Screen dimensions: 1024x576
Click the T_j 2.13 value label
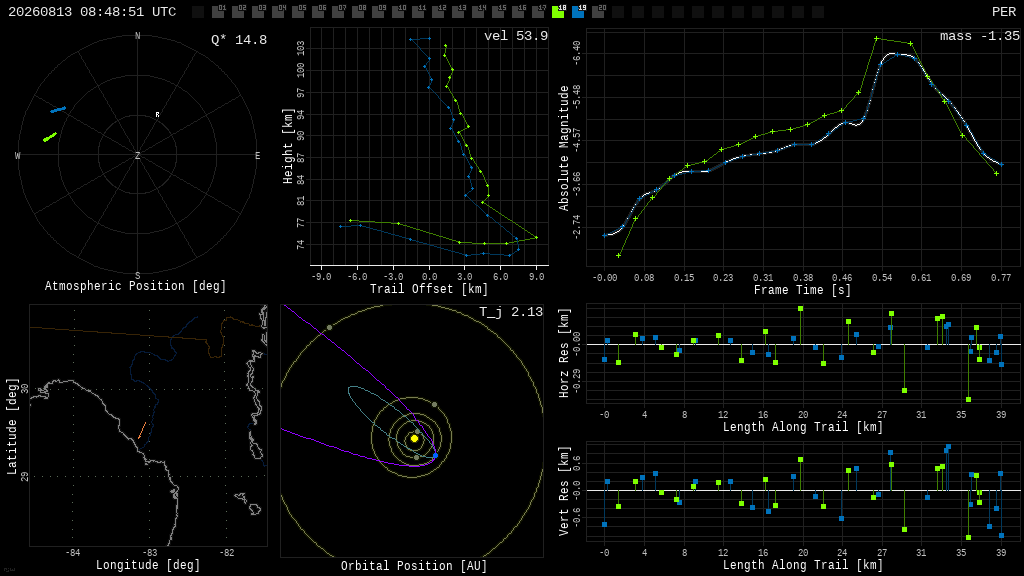point(511,312)
